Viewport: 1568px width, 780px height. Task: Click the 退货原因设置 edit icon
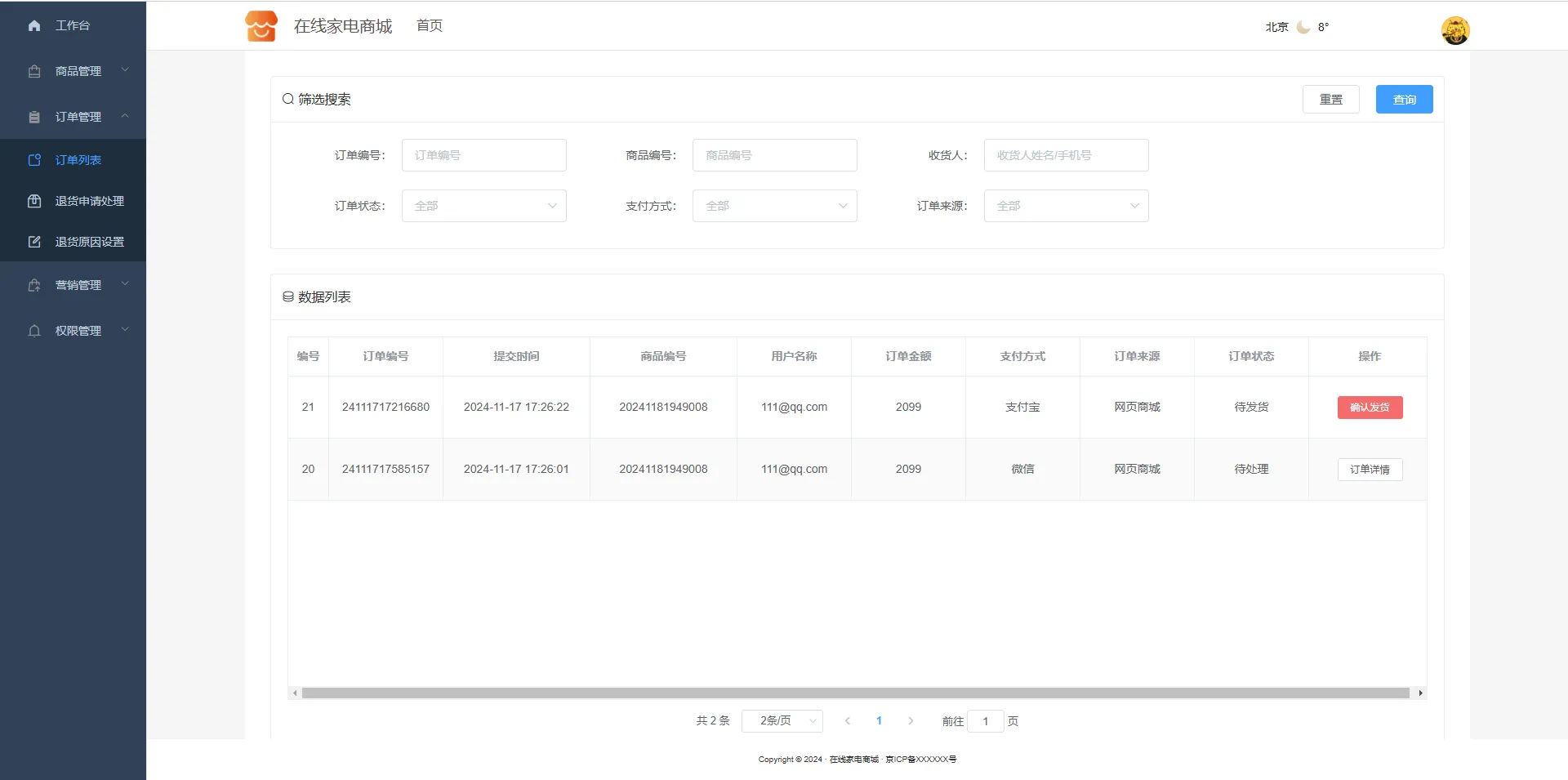(34, 242)
